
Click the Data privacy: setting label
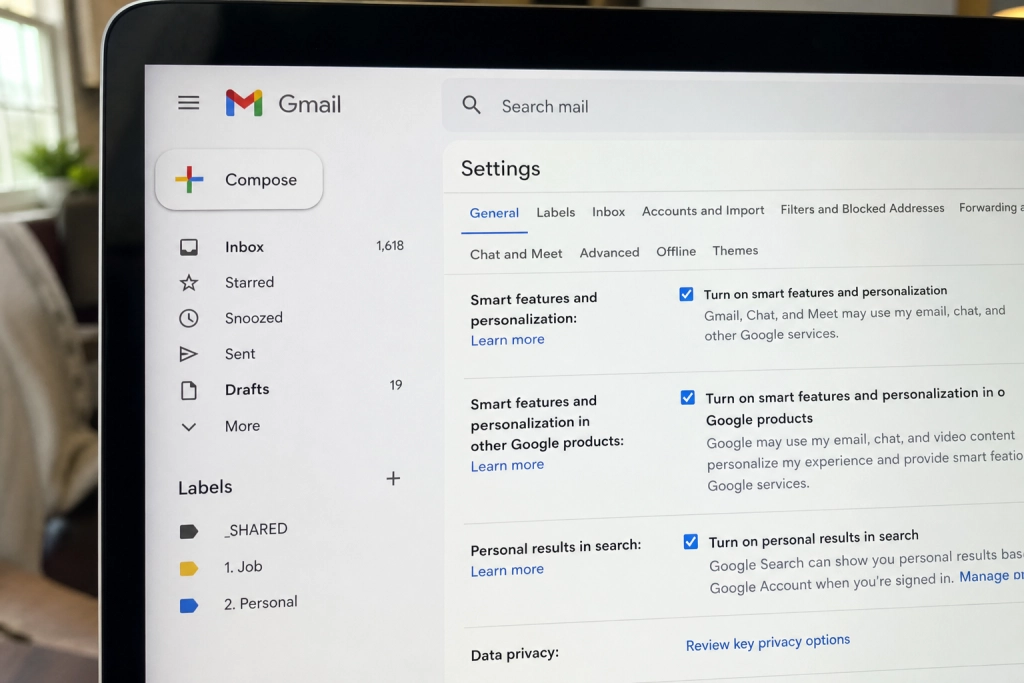point(515,654)
